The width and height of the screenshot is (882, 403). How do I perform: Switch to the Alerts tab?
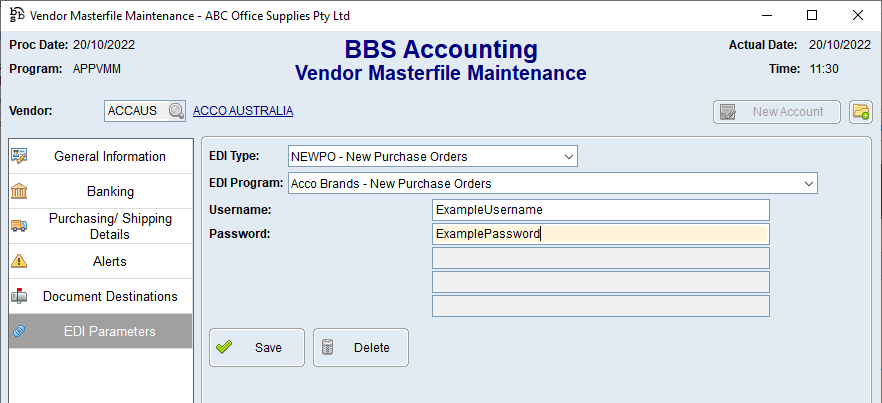[x=109, y=261]
